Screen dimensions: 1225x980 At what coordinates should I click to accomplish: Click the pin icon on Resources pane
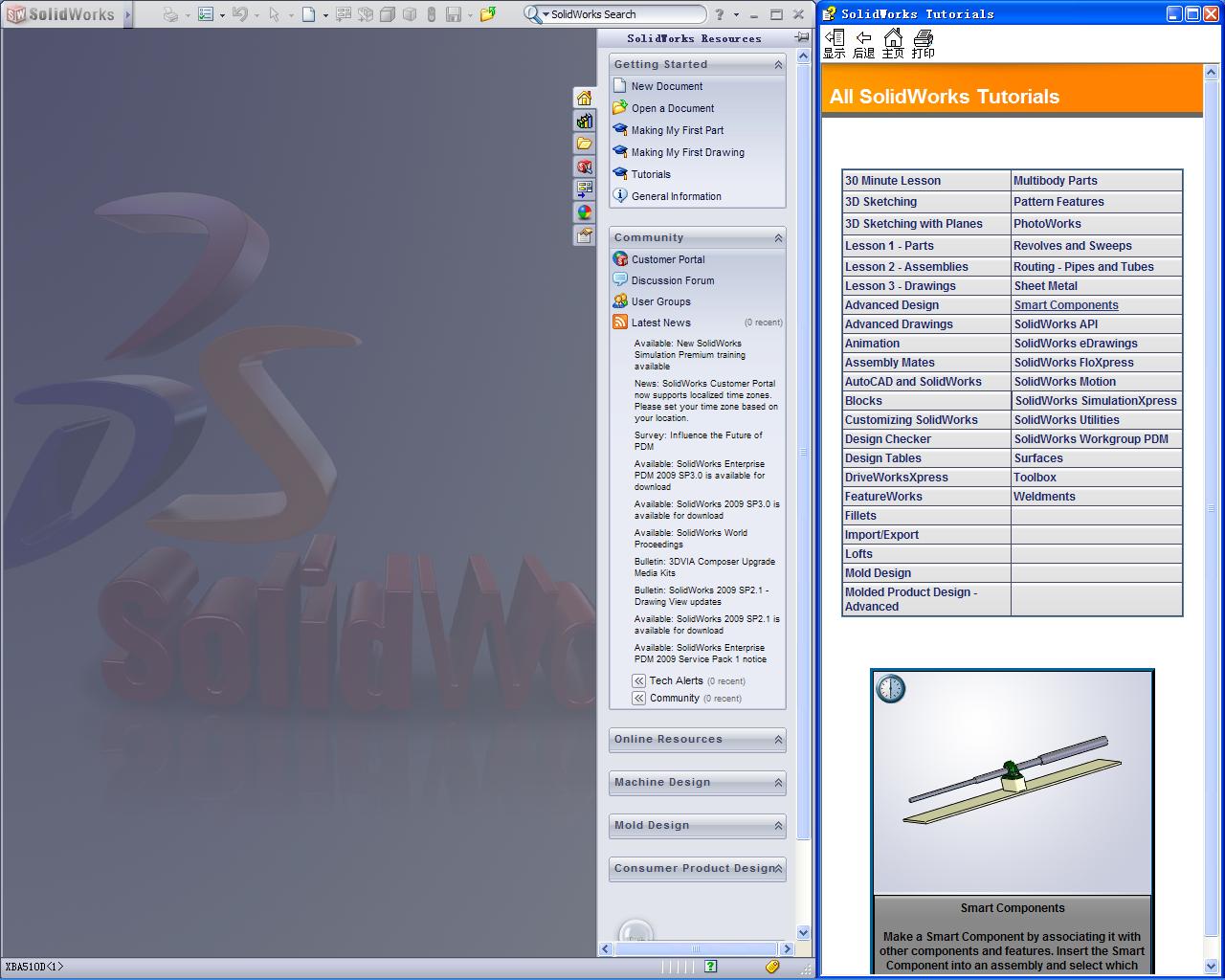[x=801, y=37]
